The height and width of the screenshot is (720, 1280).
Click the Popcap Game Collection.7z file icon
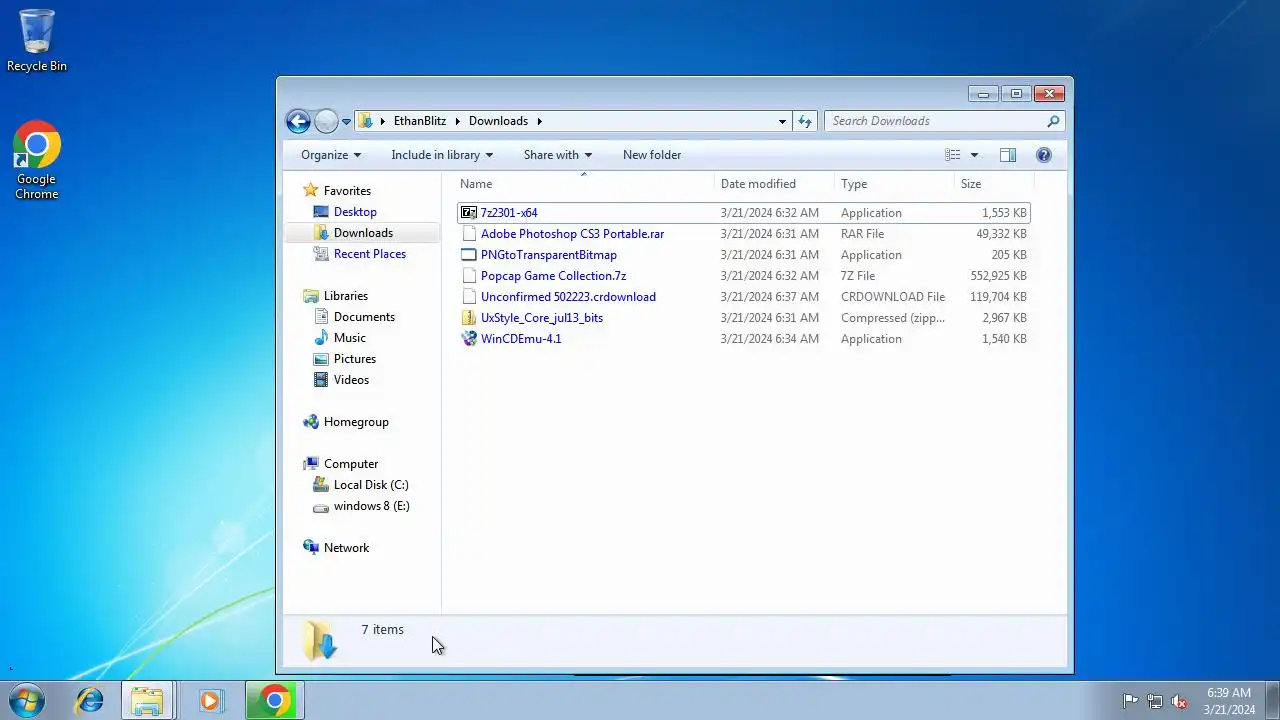469,276
